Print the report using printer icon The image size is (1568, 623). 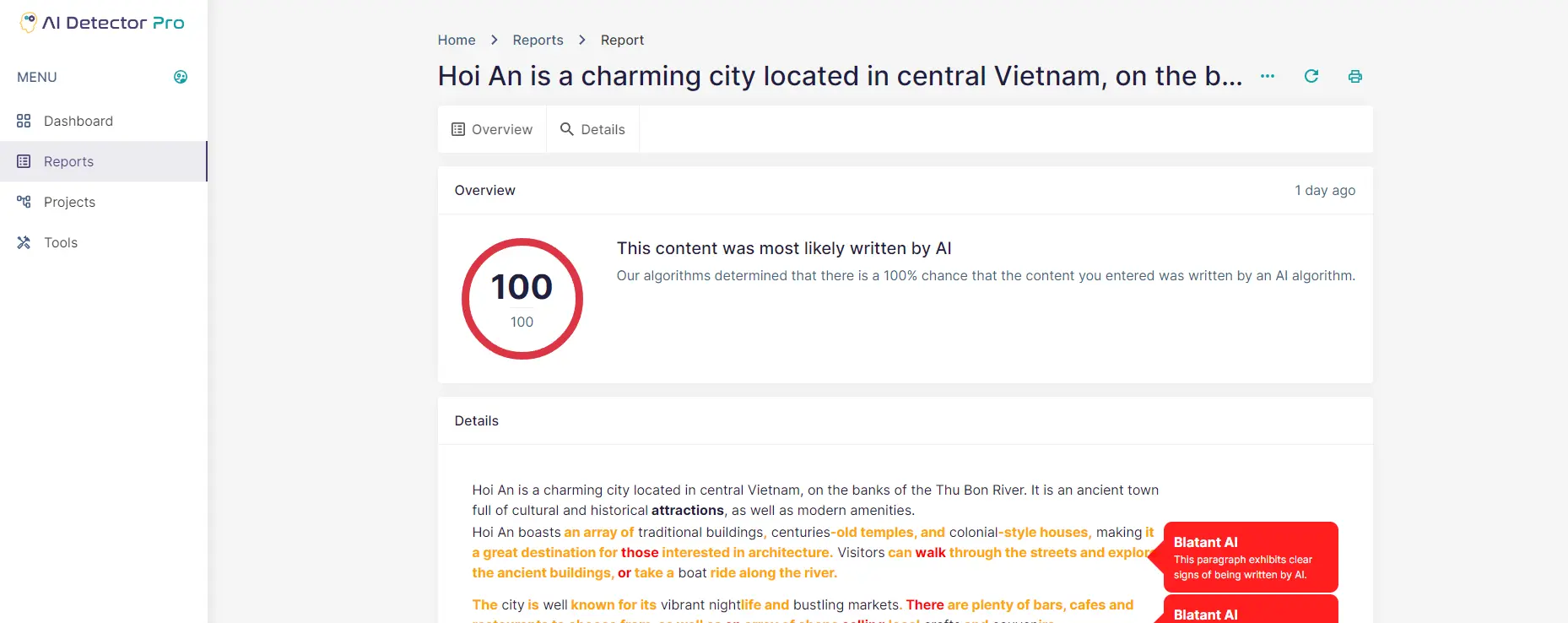coord(1355,76)
